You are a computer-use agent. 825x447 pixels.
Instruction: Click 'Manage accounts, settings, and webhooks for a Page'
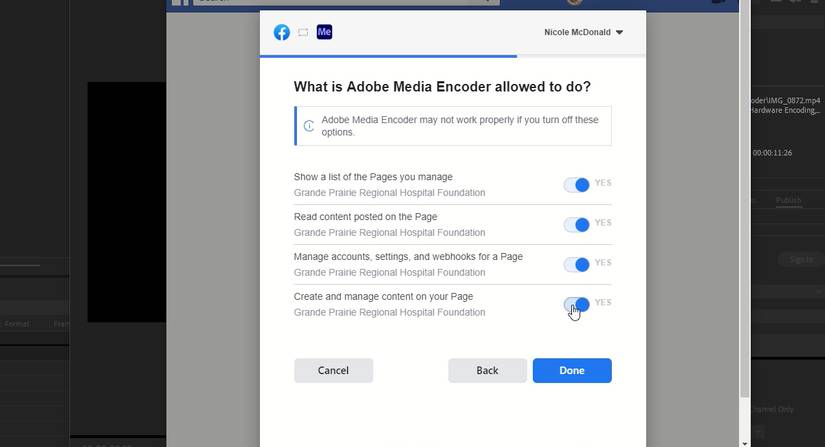(408, 257)
